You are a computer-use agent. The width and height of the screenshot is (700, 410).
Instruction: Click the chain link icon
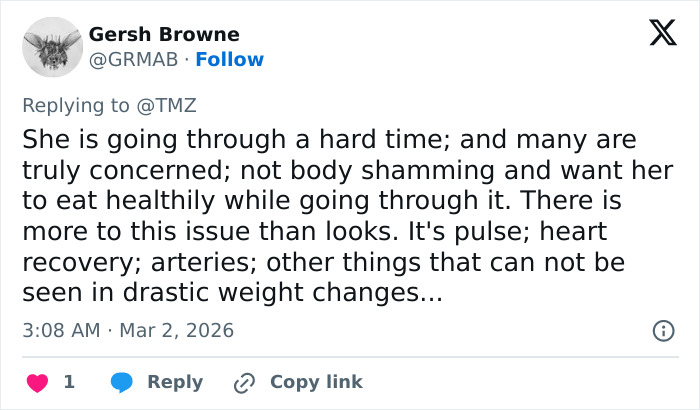245,382
